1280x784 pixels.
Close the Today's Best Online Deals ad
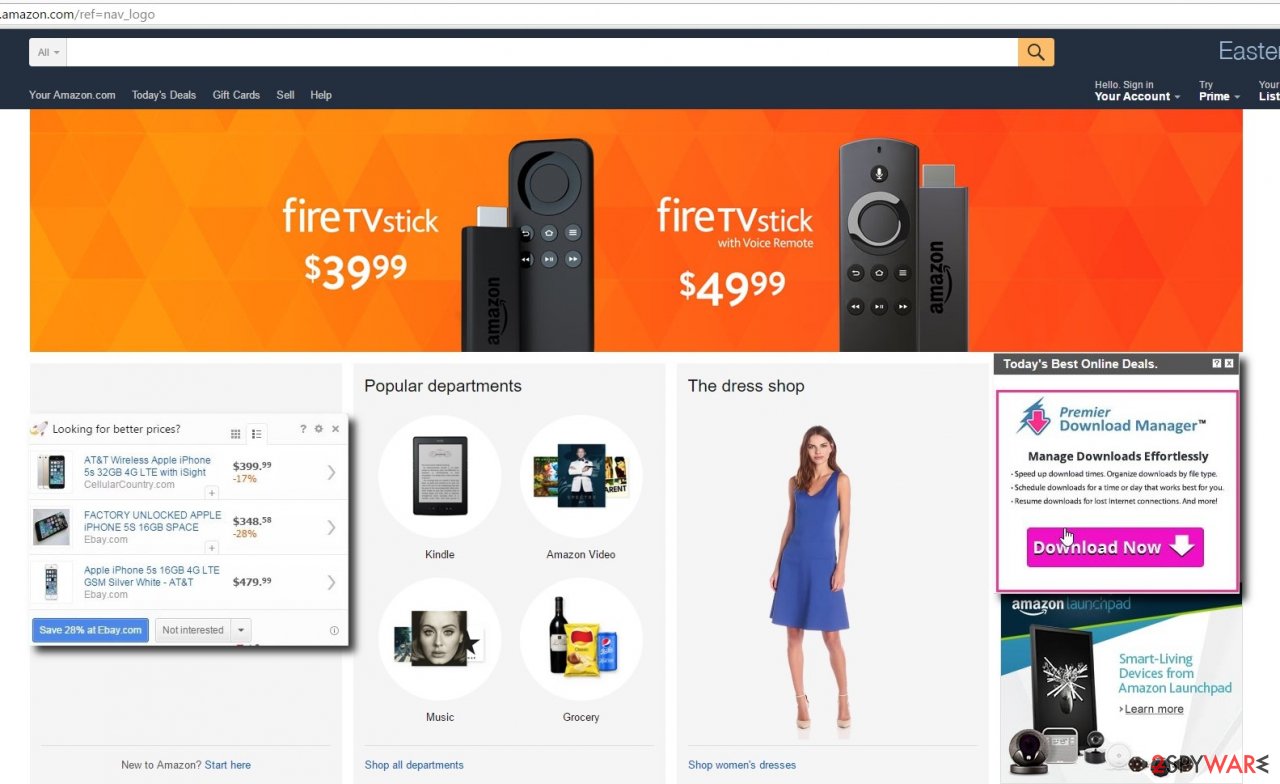click(x=1229, y=364)
